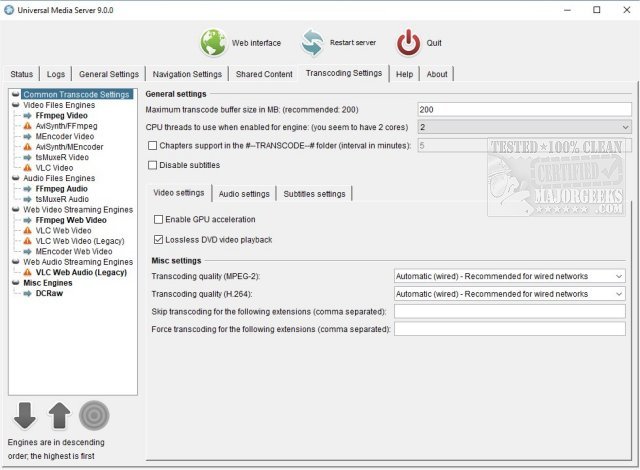Click the Universal Media Server title bar icon
The width and height of the screenshot is (640, 470).
[x=9, y=10]
